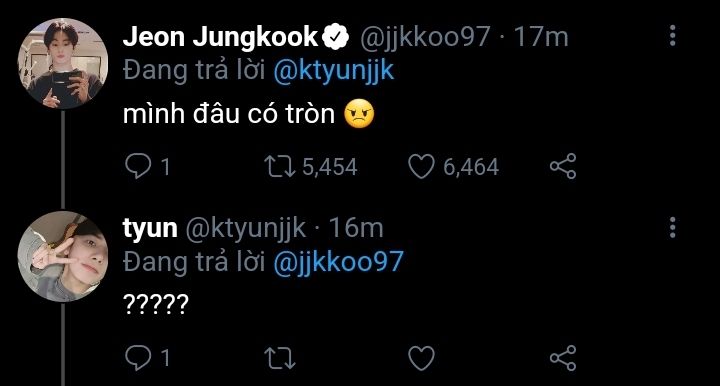Open more options on Jeon Jungkook's tweet
Image resolution: width=720 pixels, height=386 pixels.
[x=672, y=35]
